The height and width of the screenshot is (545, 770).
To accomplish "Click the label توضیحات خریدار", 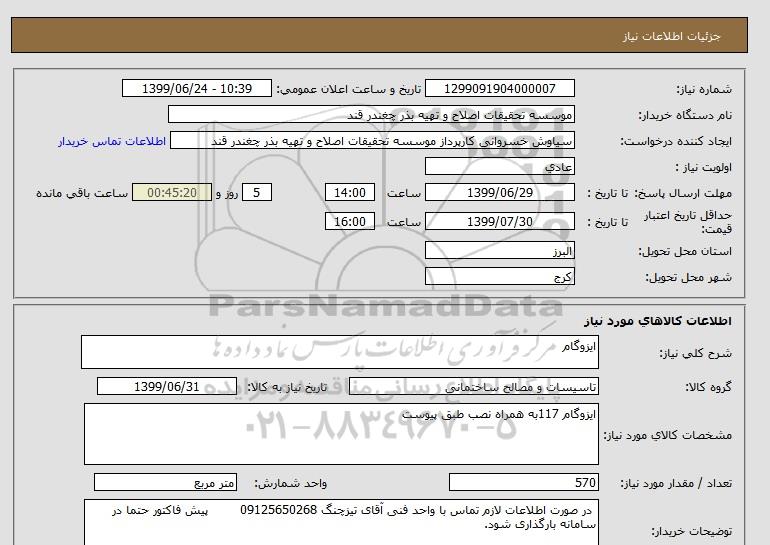I will coord(691,532).
